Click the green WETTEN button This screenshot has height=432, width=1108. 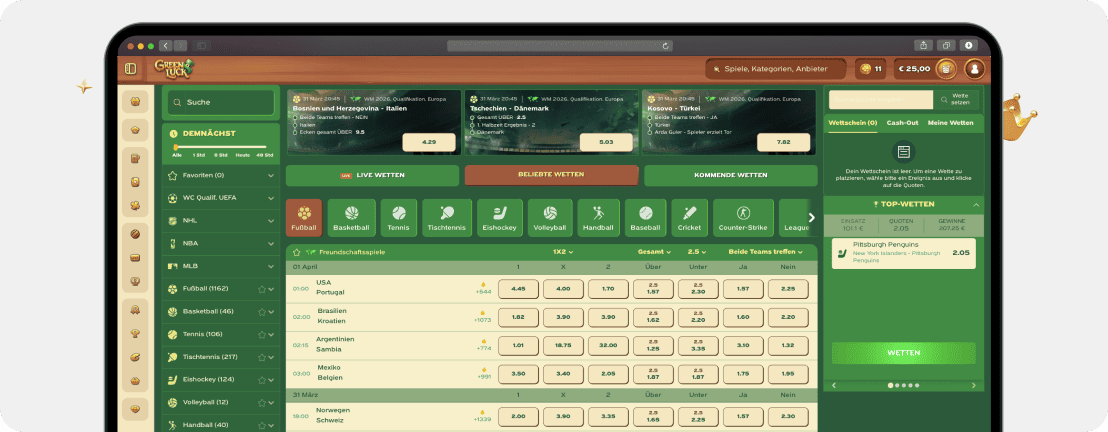point(904,353)
